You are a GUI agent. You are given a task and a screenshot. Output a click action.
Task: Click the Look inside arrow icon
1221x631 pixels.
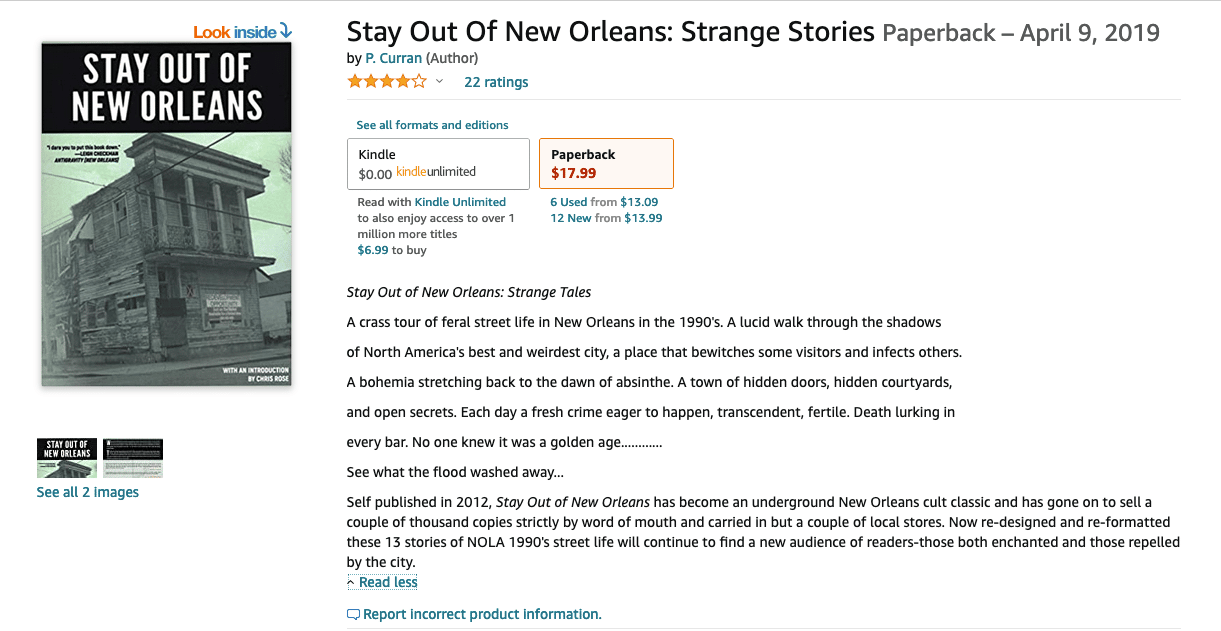point(286,31)
